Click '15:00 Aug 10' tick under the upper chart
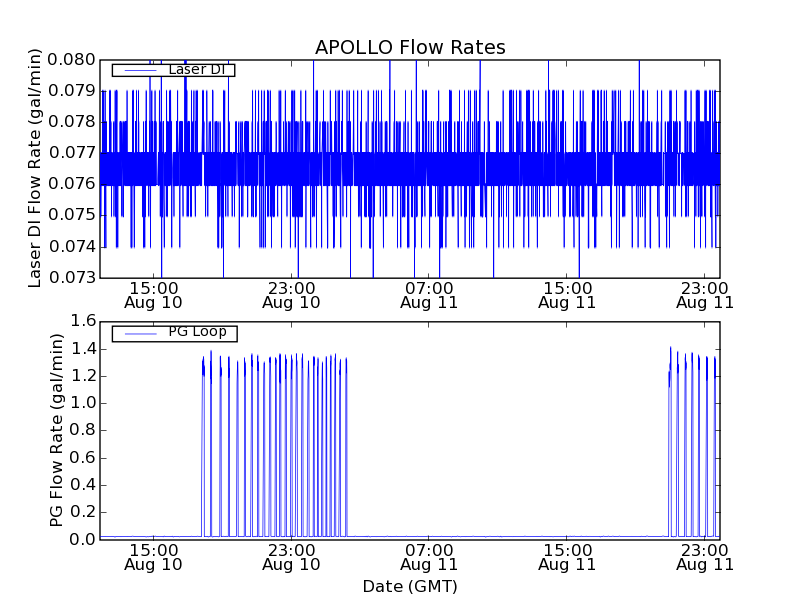This screenshot has height=600, width=800. pyautogui.click(x=152, y=294)
